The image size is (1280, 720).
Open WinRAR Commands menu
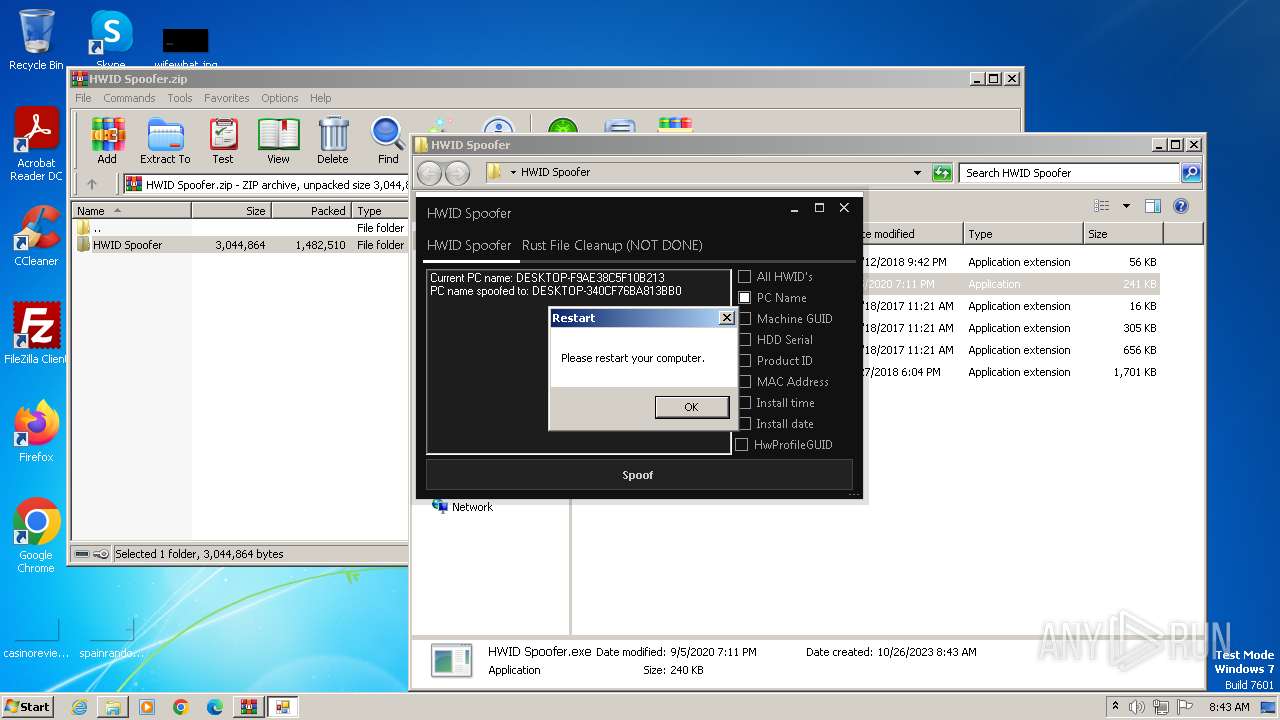pyautogui.click(x=129, y=98)
